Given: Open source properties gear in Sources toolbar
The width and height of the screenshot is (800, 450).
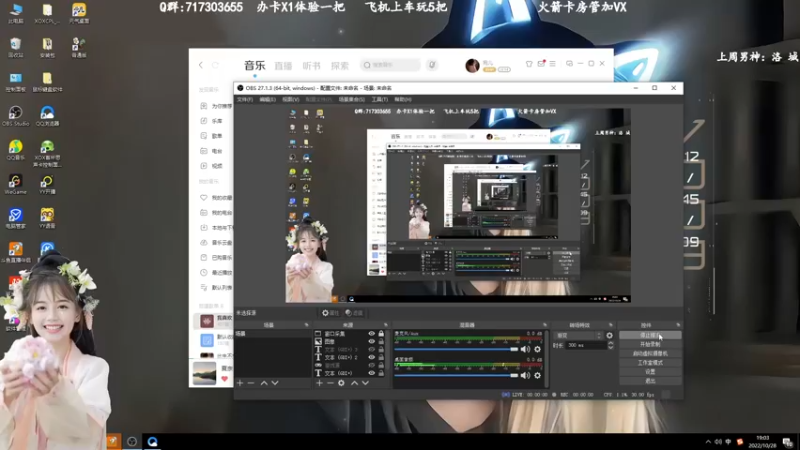Looking at the screenshot, I should tap(341, 383).
